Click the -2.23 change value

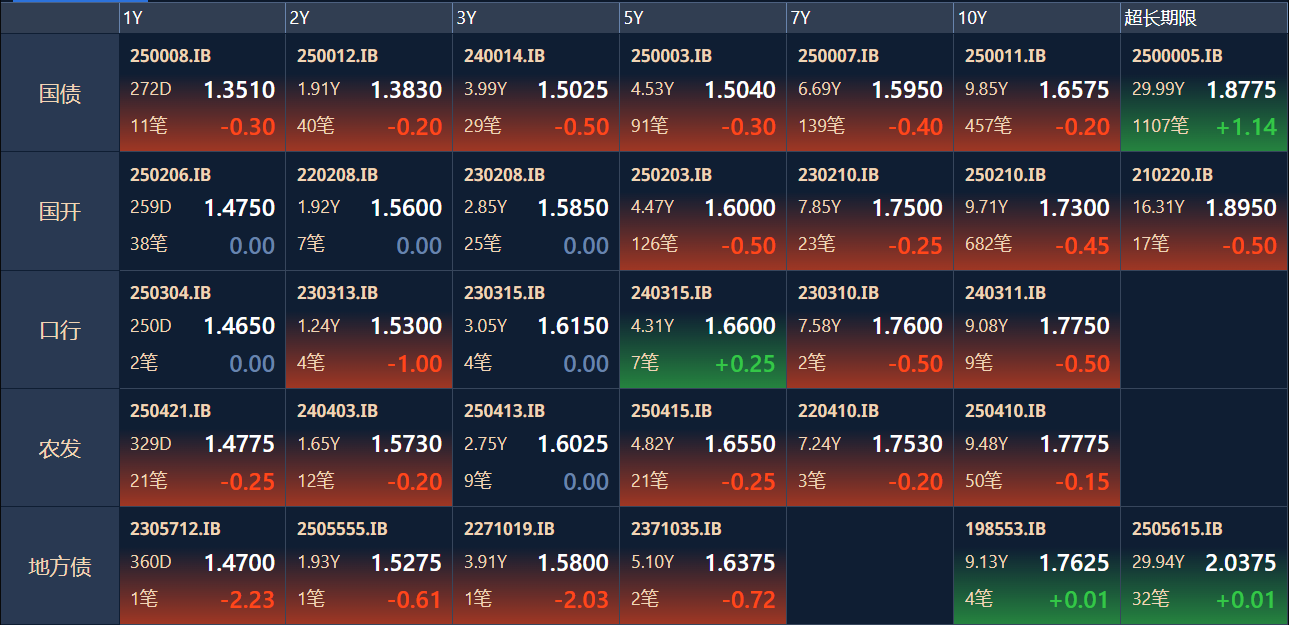pos(247,600)
